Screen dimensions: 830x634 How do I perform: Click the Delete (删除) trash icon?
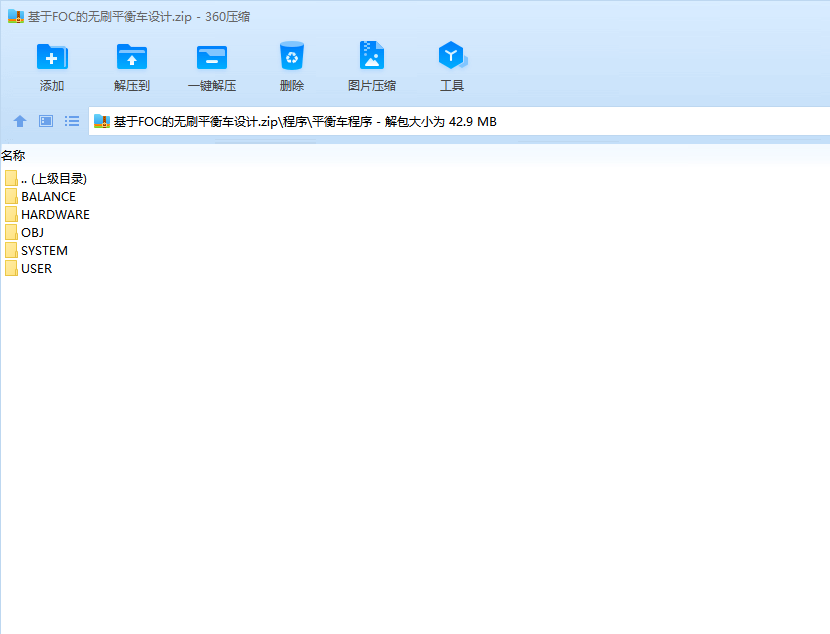click(x=292, y=56)
